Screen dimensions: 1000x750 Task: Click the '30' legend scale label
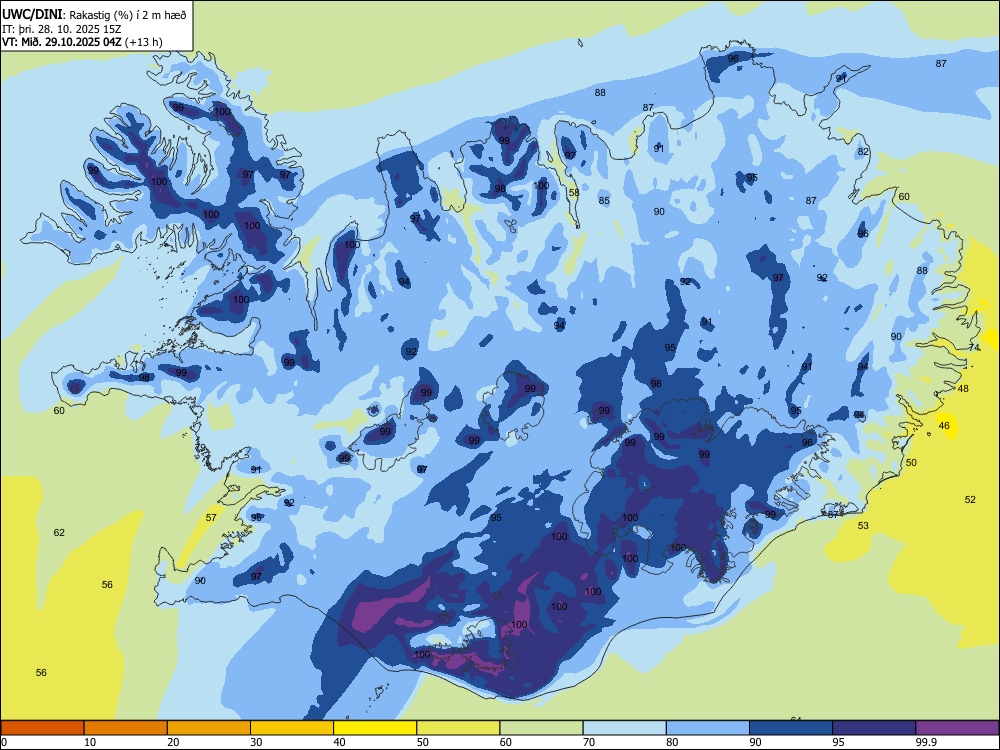point(256,742)
